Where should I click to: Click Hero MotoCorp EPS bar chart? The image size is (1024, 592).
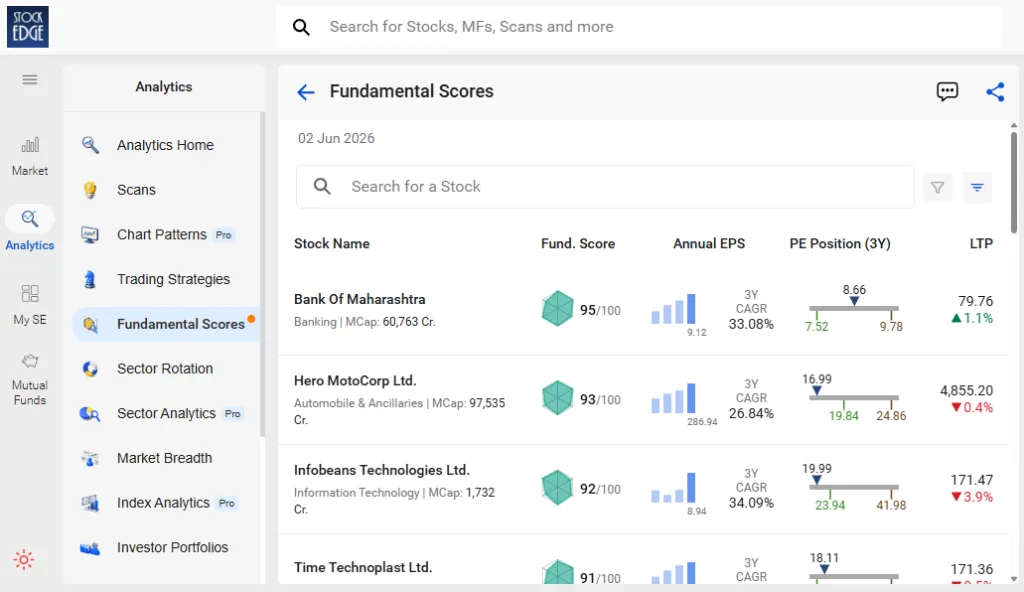673,399
